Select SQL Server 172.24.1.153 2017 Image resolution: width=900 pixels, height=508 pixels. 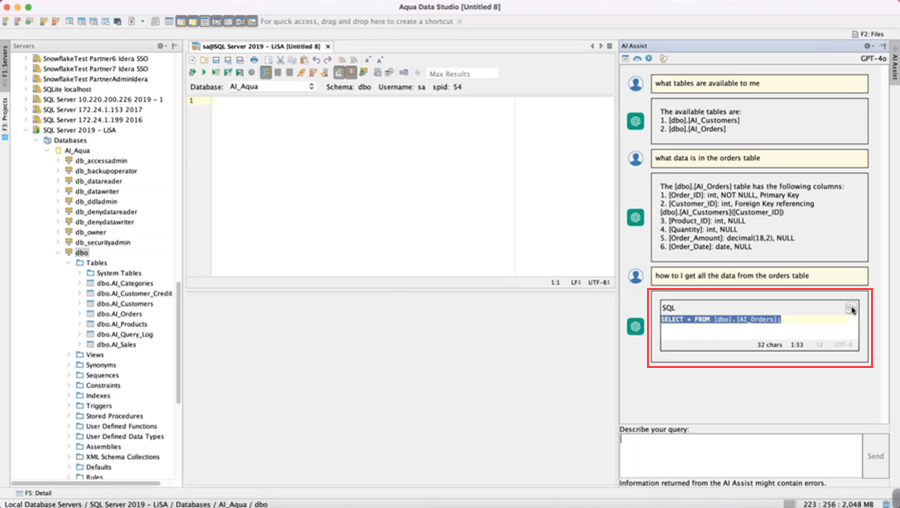tap(92, 110)
